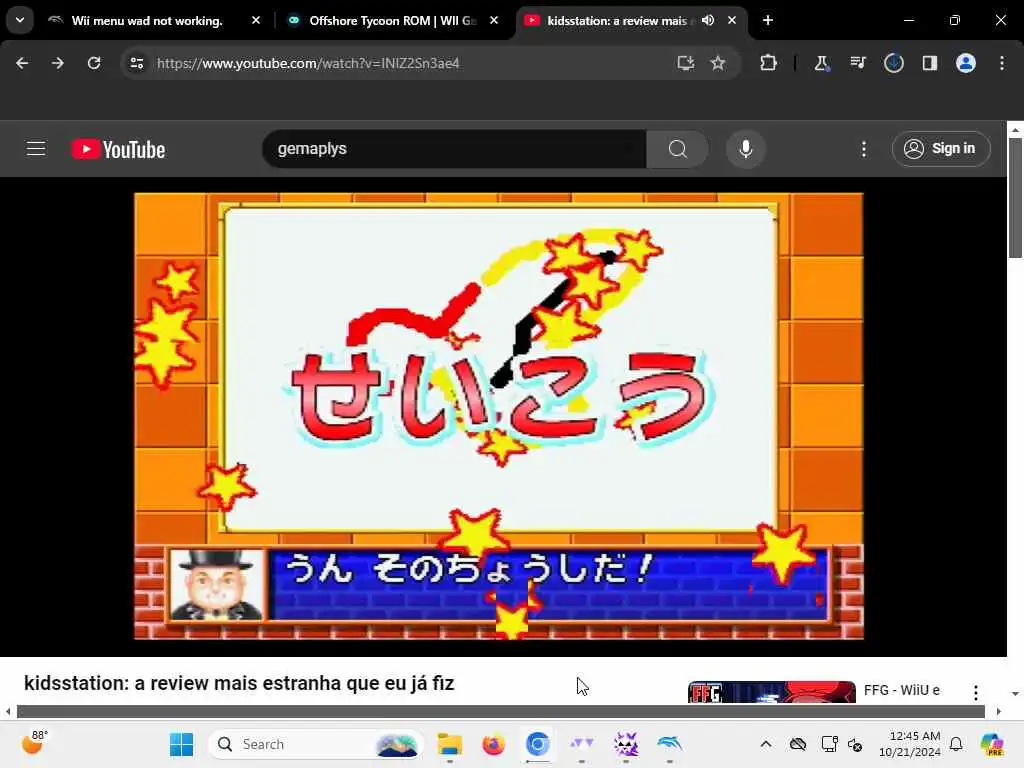Submit search with magnifier button
The image size is (1024, 768).
(x=677, y=149)
